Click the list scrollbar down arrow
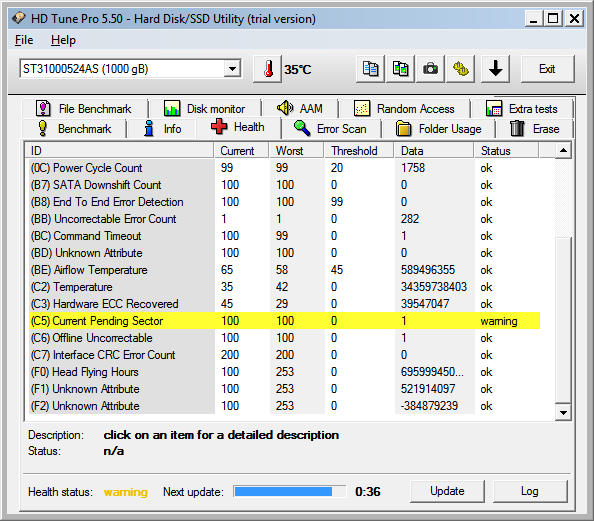The image size is (594, 521). point(563,413)
